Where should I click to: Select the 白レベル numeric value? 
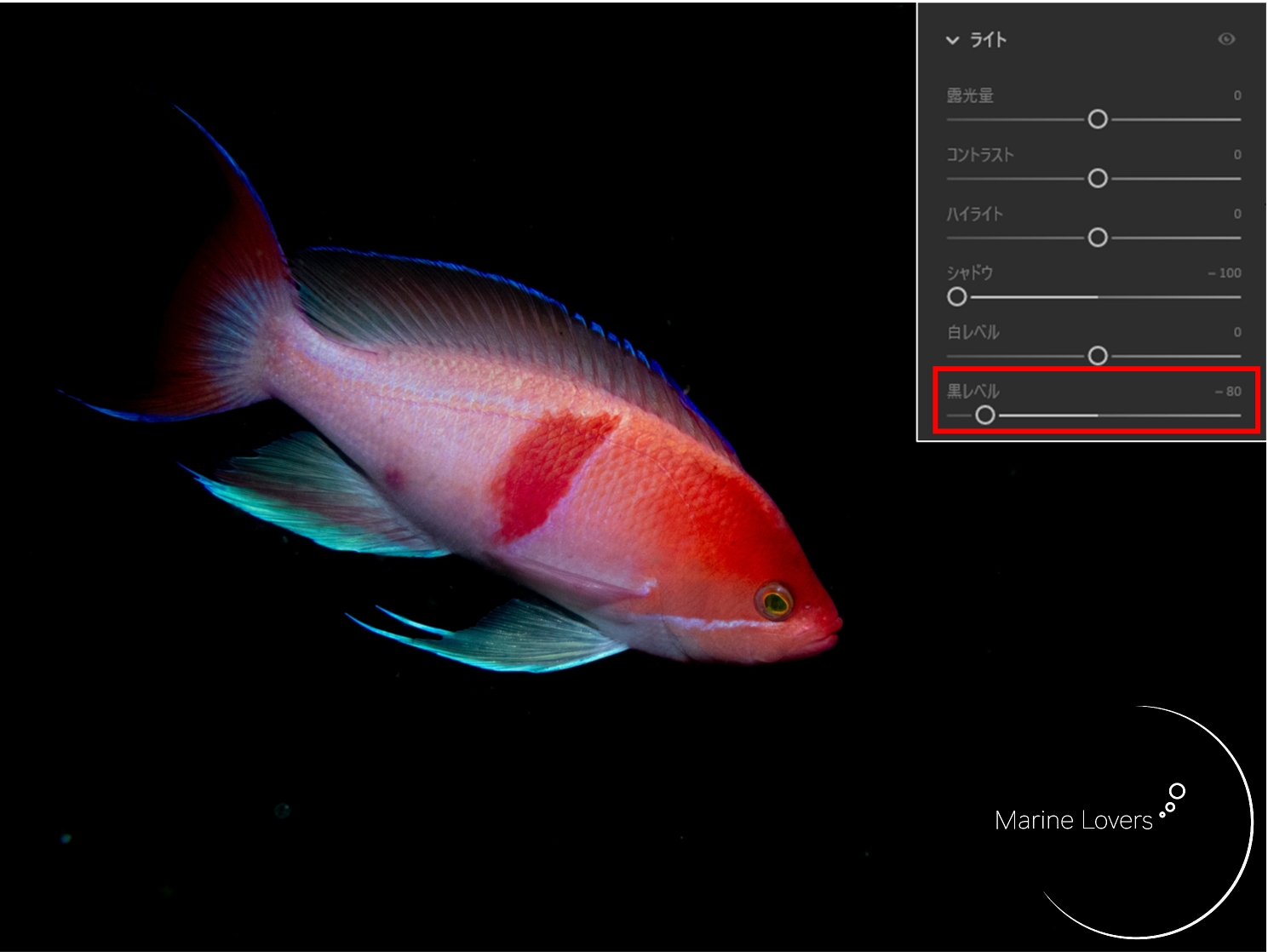(1236, 332)
